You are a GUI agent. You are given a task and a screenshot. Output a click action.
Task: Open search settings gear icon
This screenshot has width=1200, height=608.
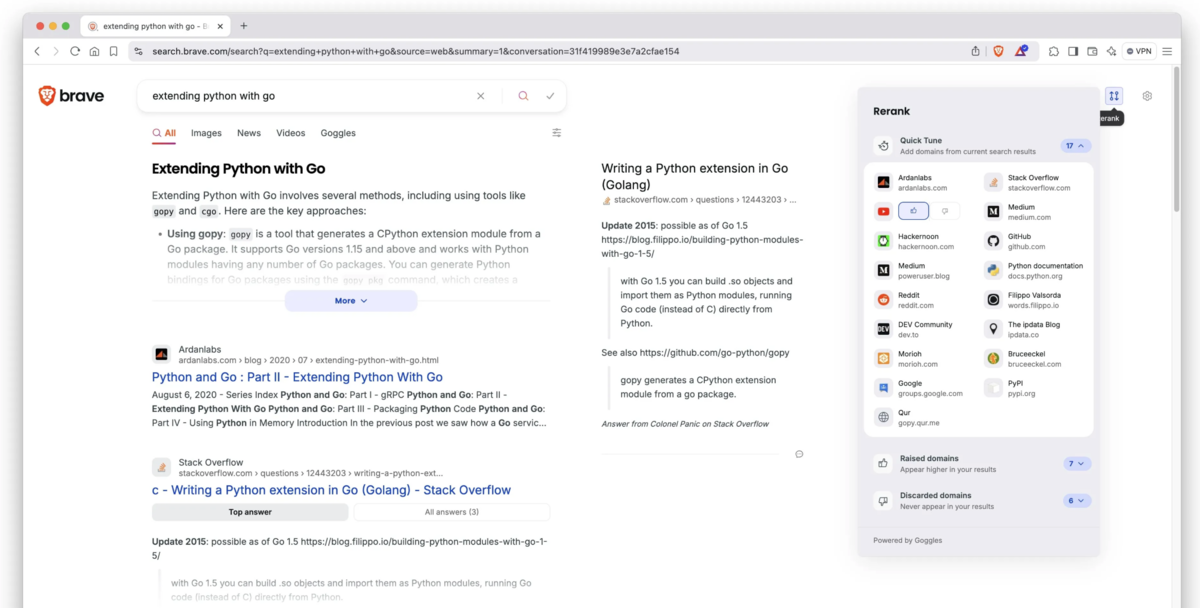click(1147, 96)
